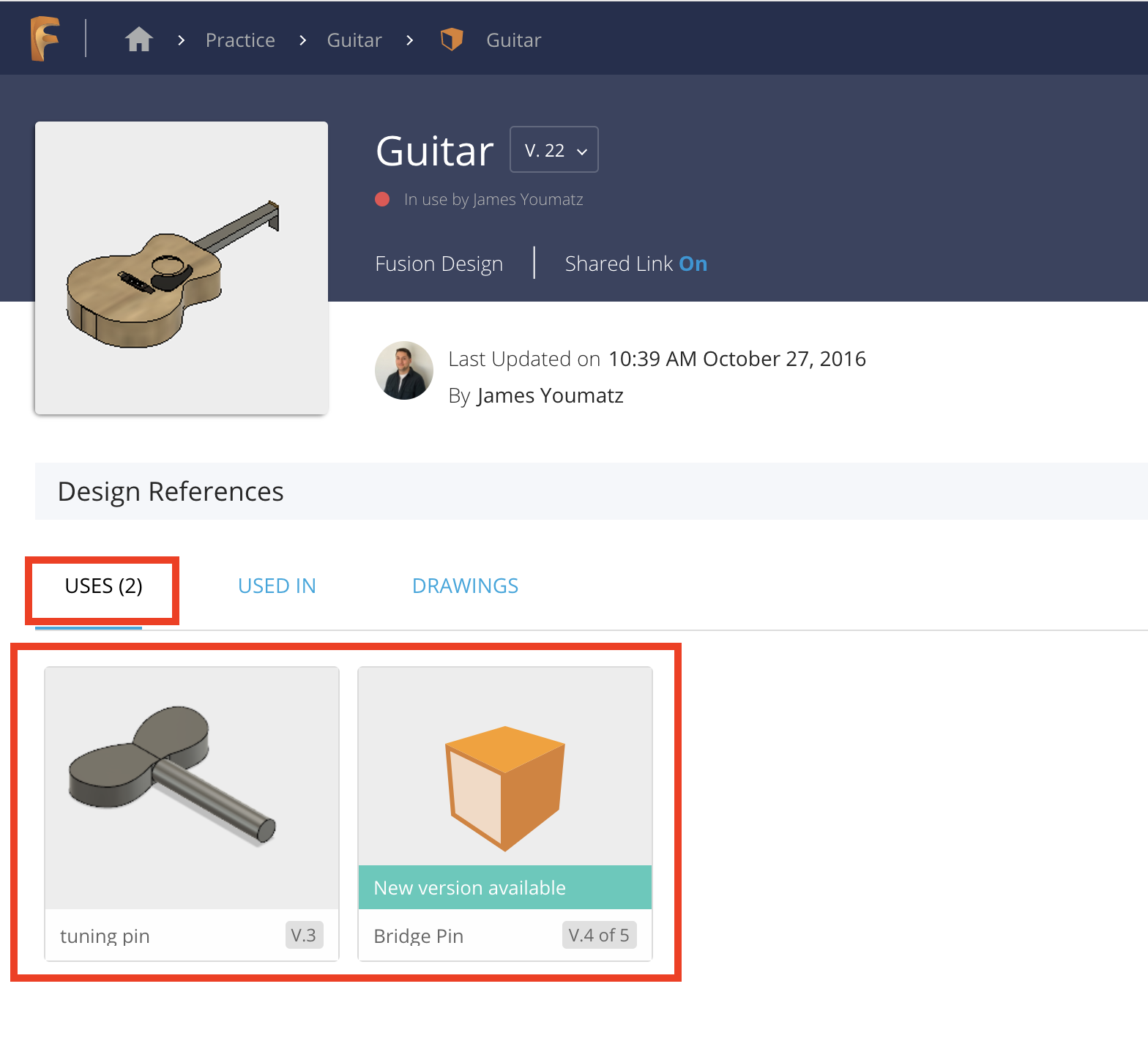Click the breadcrumb chevron after Practice

click(x=303, y=40)
